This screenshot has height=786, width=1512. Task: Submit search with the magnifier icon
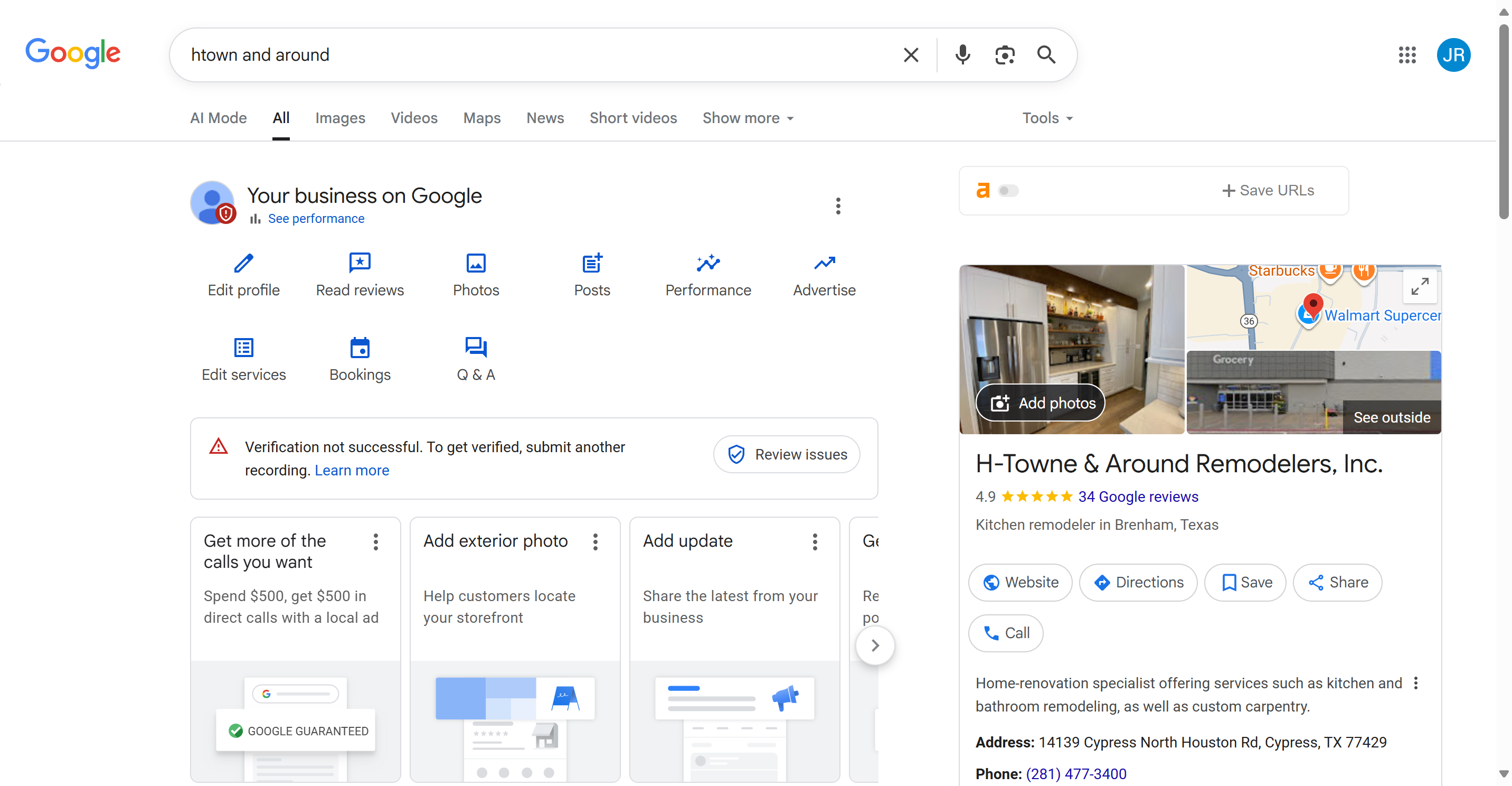coord(1046,54)
